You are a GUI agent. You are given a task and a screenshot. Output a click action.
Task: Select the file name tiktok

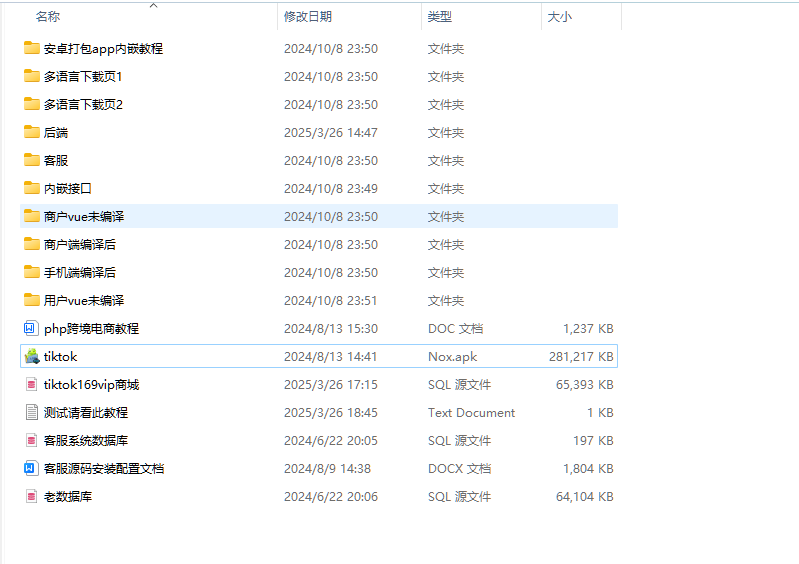(x=60, y=357)
